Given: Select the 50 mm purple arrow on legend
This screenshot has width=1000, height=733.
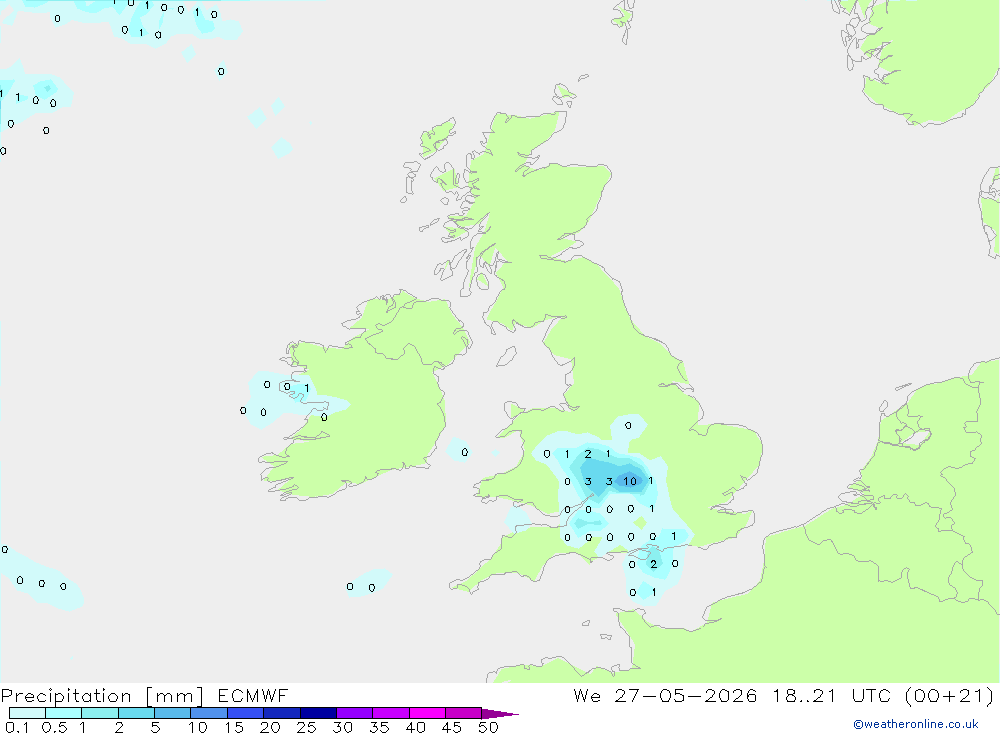Looking at the screenshot, I should [x=499, y=713].
